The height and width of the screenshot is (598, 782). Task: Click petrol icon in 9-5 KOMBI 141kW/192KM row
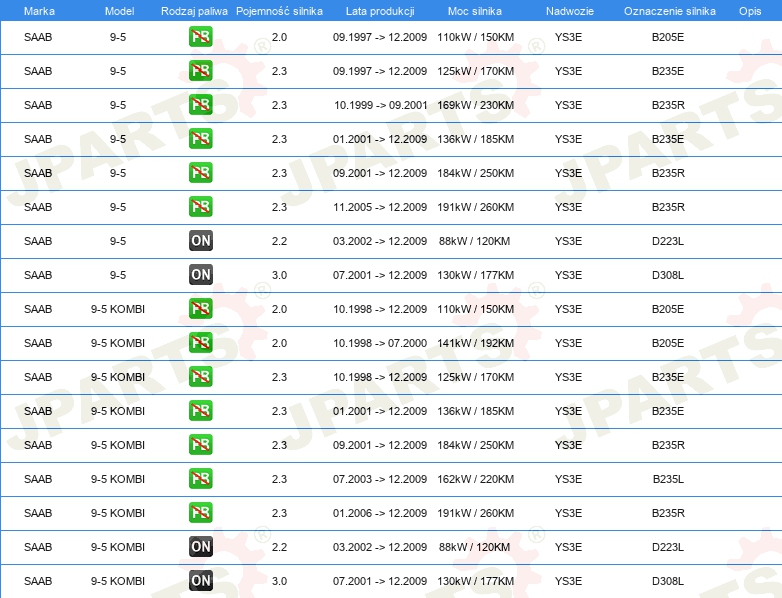tap(200, 343)
